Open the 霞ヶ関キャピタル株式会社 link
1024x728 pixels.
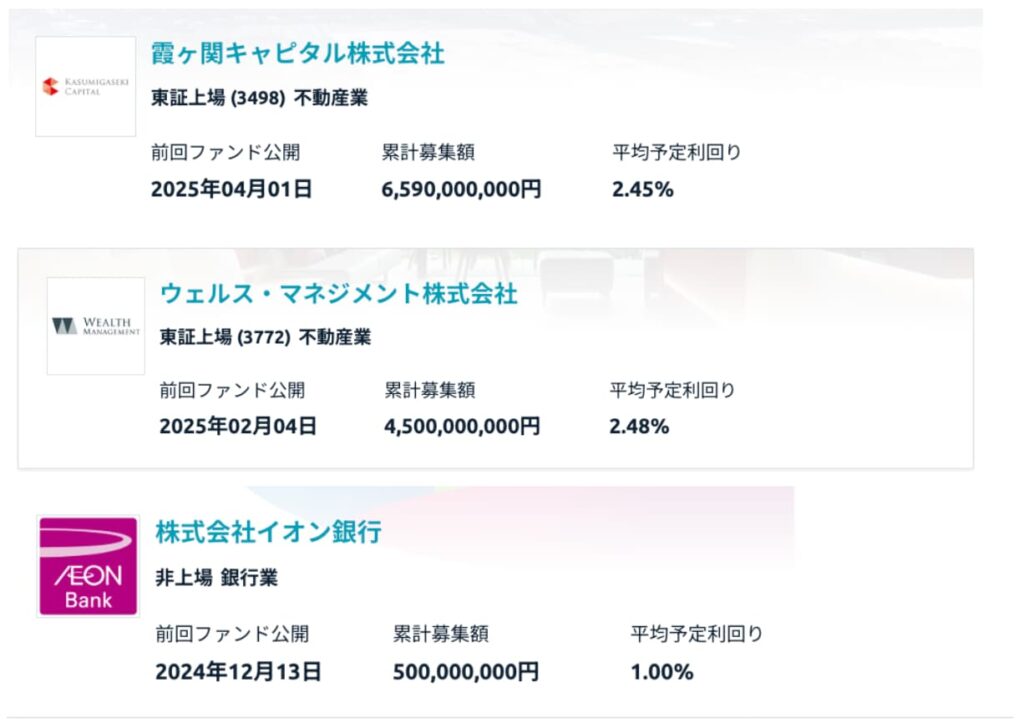click(x=297, y=54)
